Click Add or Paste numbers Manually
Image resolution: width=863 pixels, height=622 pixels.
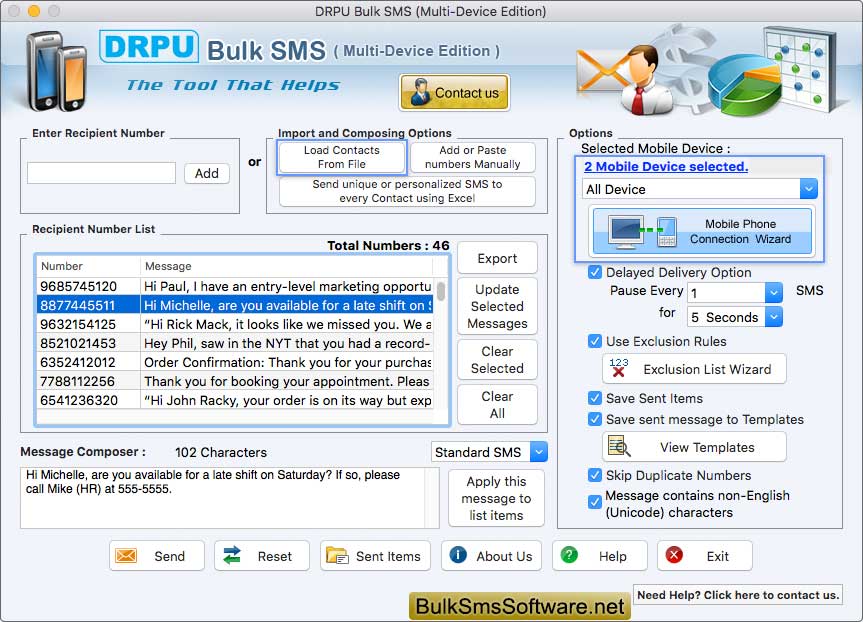tap(473, 157)
